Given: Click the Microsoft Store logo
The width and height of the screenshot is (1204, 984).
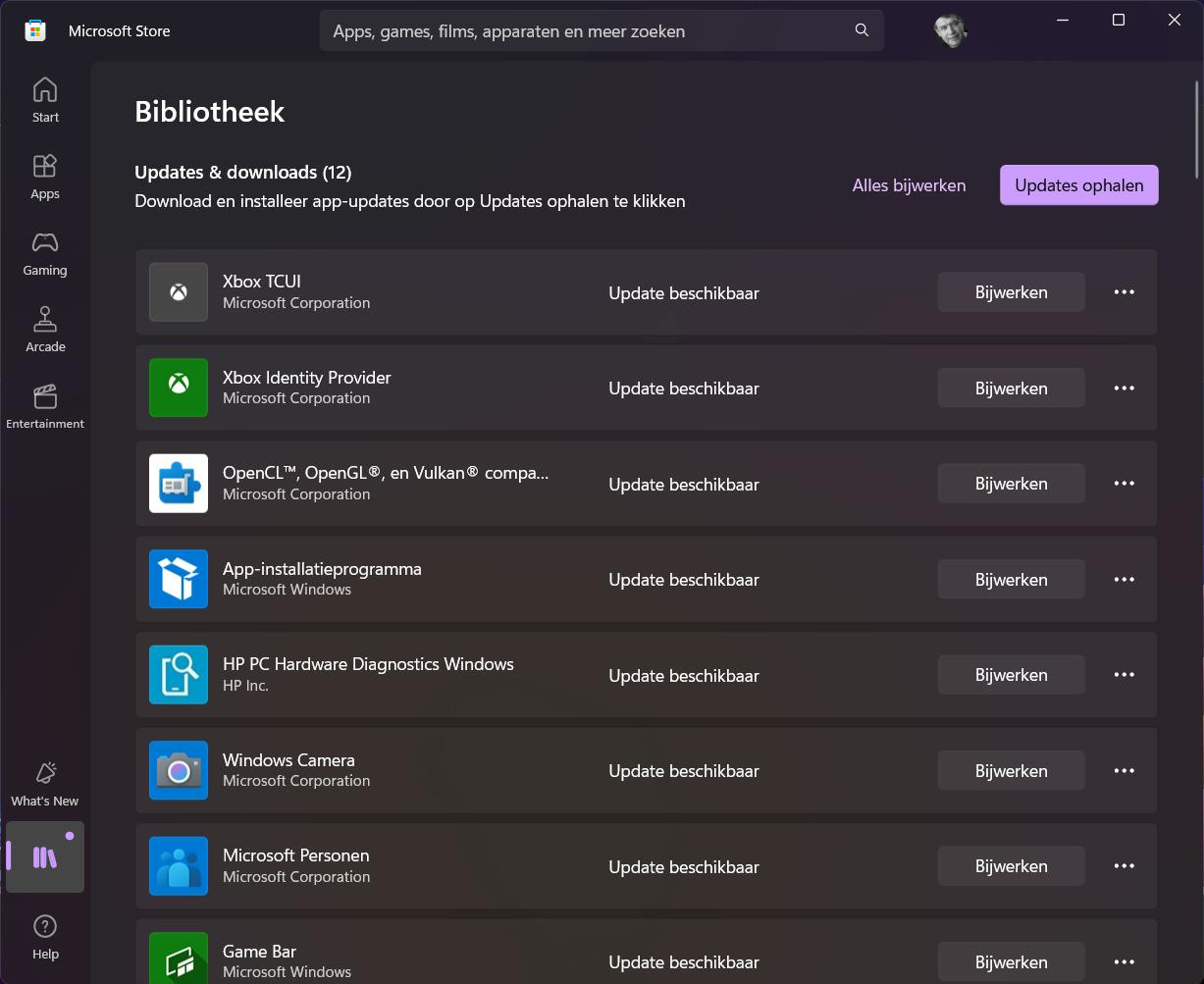Looking at the screenshot, I should click(34, 30).
